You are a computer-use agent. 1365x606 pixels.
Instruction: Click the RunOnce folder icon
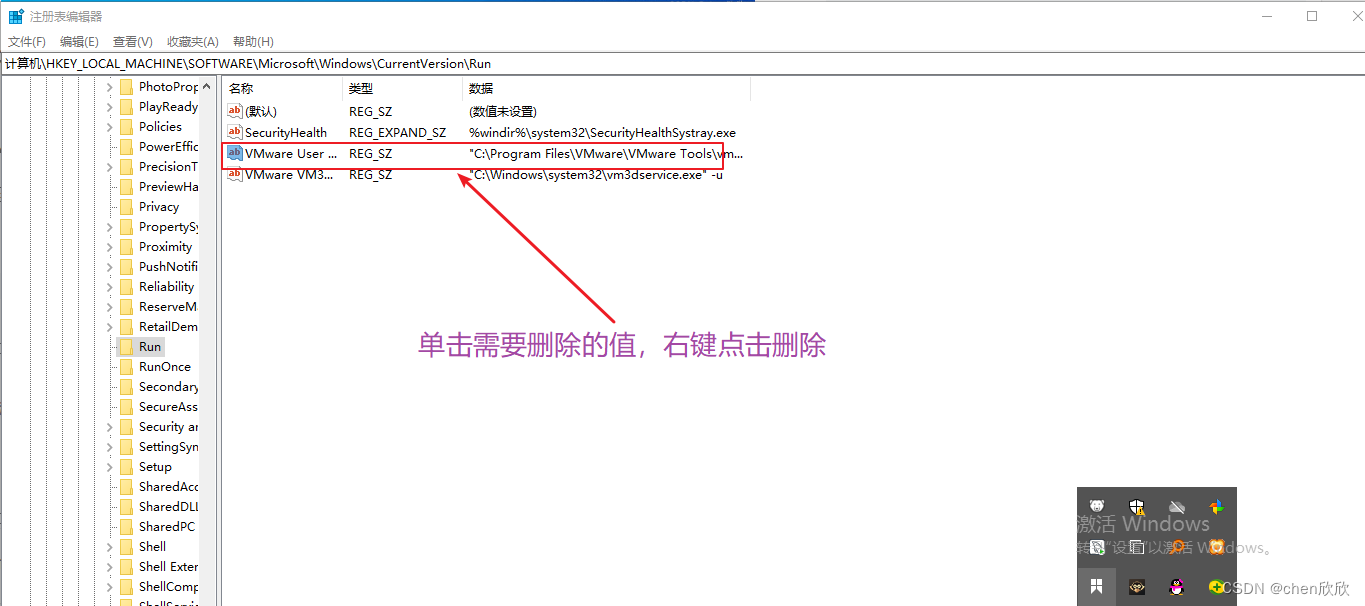[x=126, y=367]
